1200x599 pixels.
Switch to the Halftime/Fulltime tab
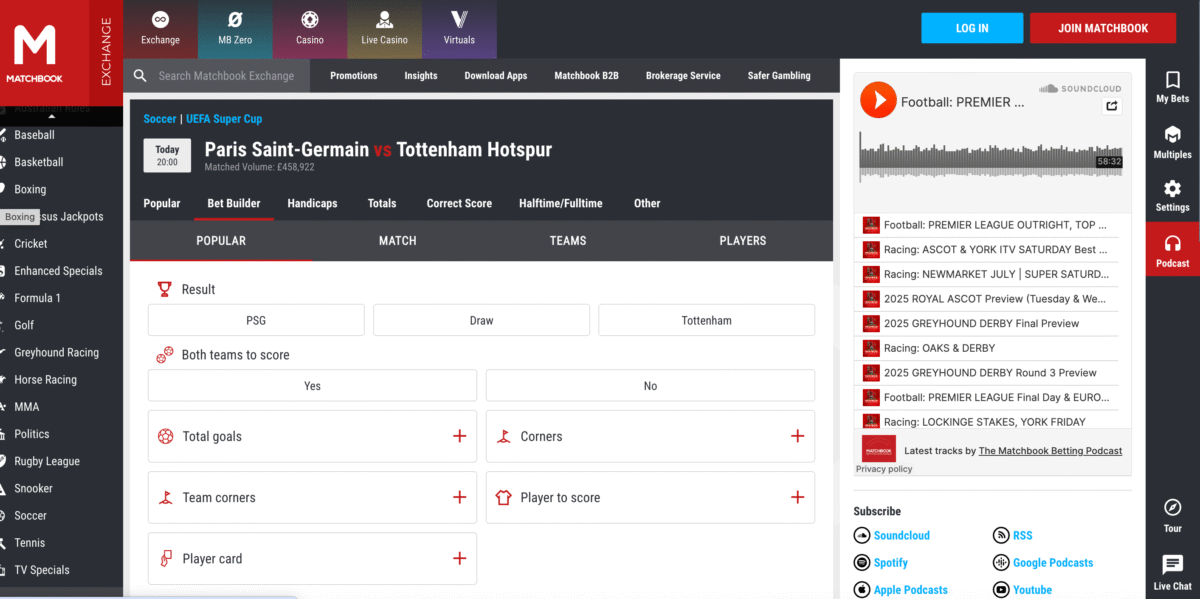[x=561, y=204]
